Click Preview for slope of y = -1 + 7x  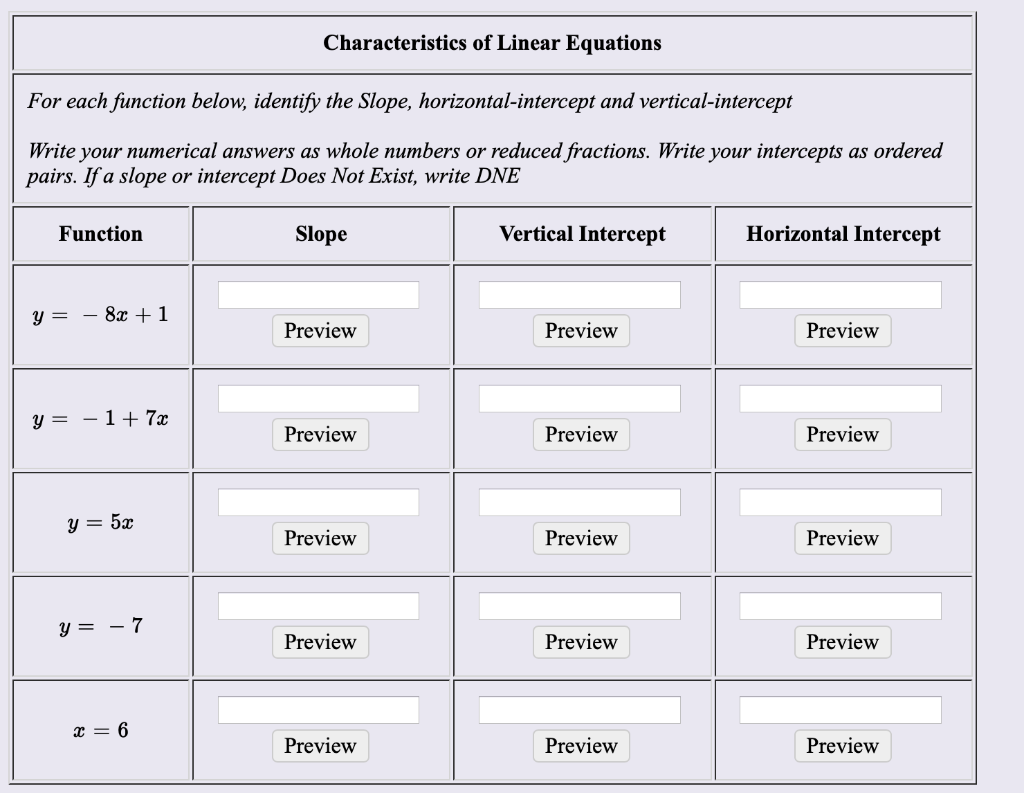(320, 435)
